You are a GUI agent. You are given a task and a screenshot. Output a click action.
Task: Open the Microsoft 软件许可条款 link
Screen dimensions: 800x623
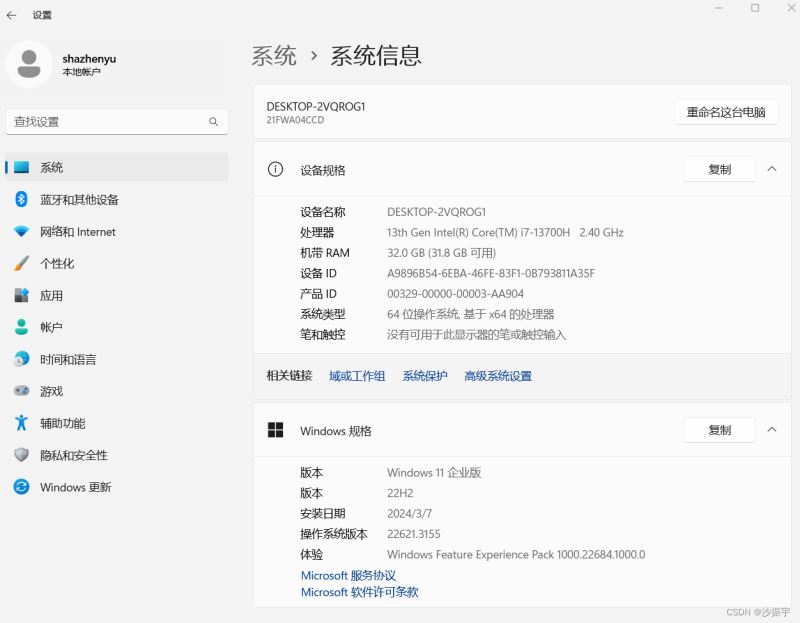pos(360,592)
